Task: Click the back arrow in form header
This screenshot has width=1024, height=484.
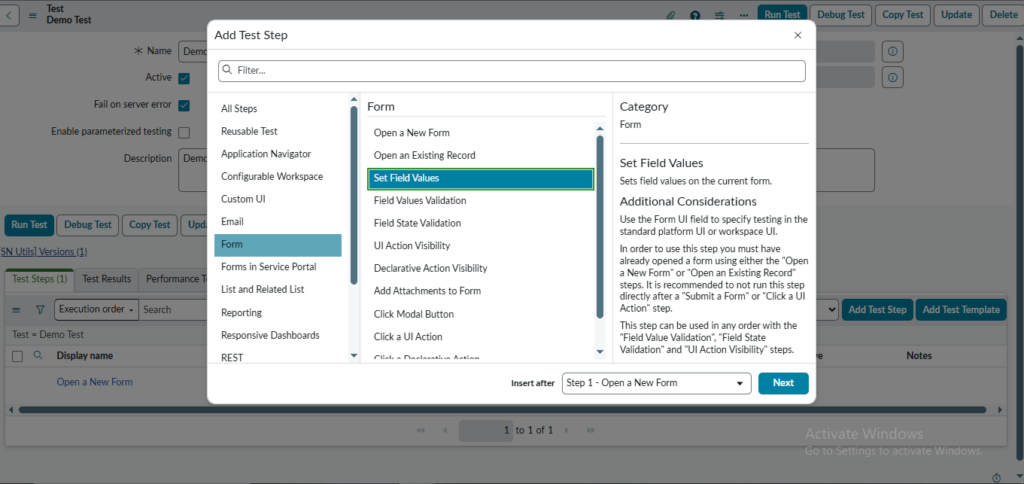Action: pos(12,15)
